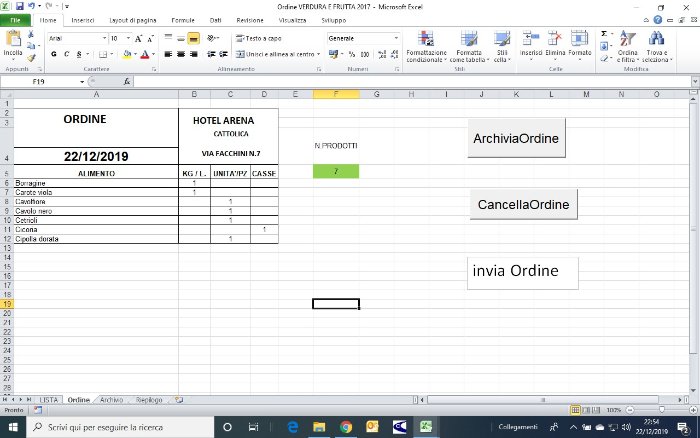Image resolution: width=700 pixels, height=438 pixels.
Task: Click the Cut scissors icon
Action: (x=31, y=34)
